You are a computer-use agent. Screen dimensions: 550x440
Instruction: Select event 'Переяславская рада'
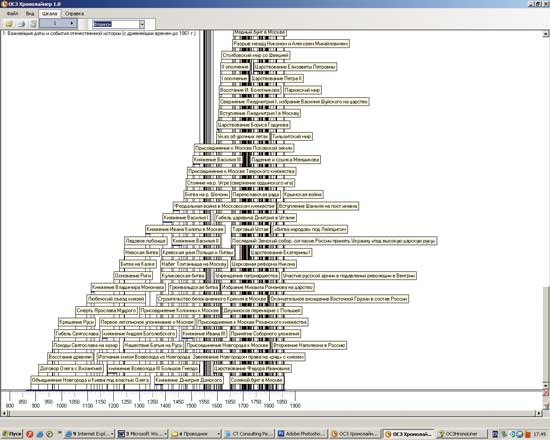pyautogui.click(x=256, y=194)
